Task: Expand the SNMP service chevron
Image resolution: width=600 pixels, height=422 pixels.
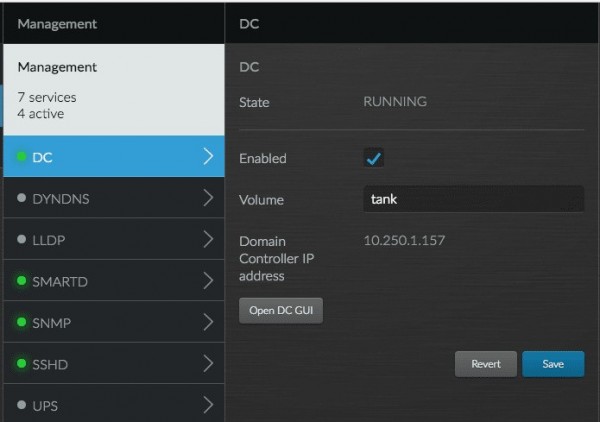Action: tap(208, 322)
